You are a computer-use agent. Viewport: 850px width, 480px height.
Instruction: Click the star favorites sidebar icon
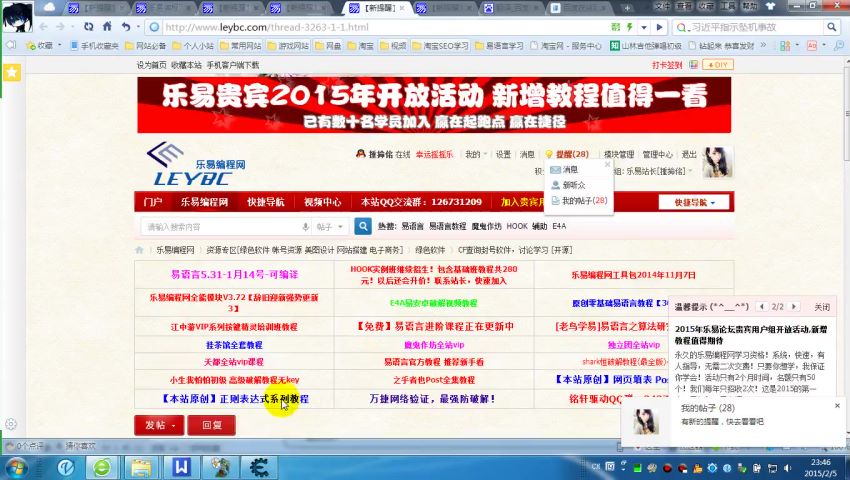[12, 72]
